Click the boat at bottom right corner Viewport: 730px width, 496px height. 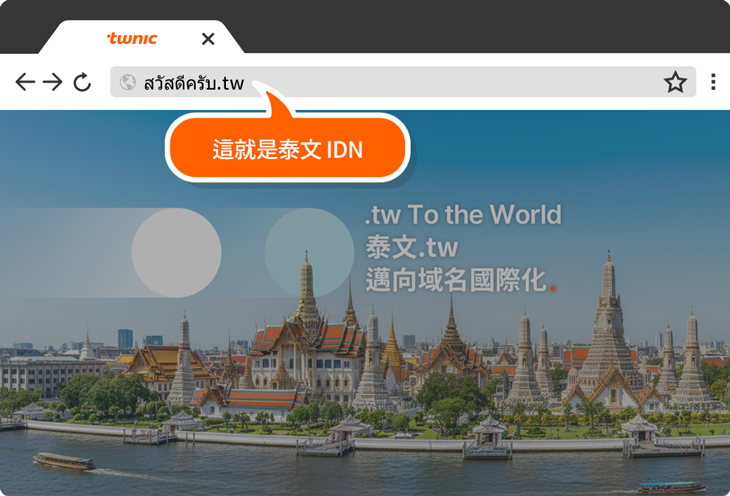point(671,487)
